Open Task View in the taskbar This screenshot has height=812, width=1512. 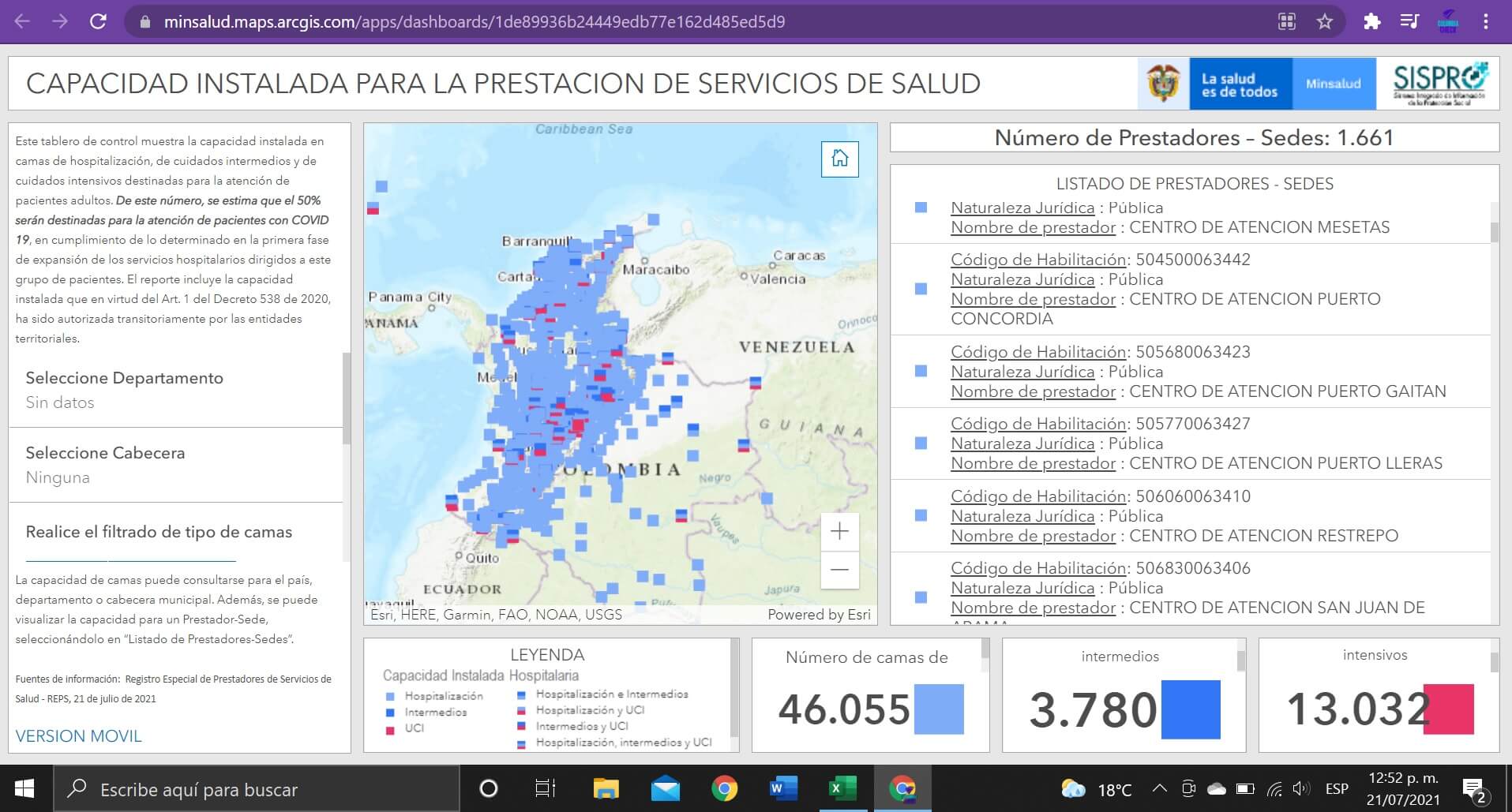546,788
